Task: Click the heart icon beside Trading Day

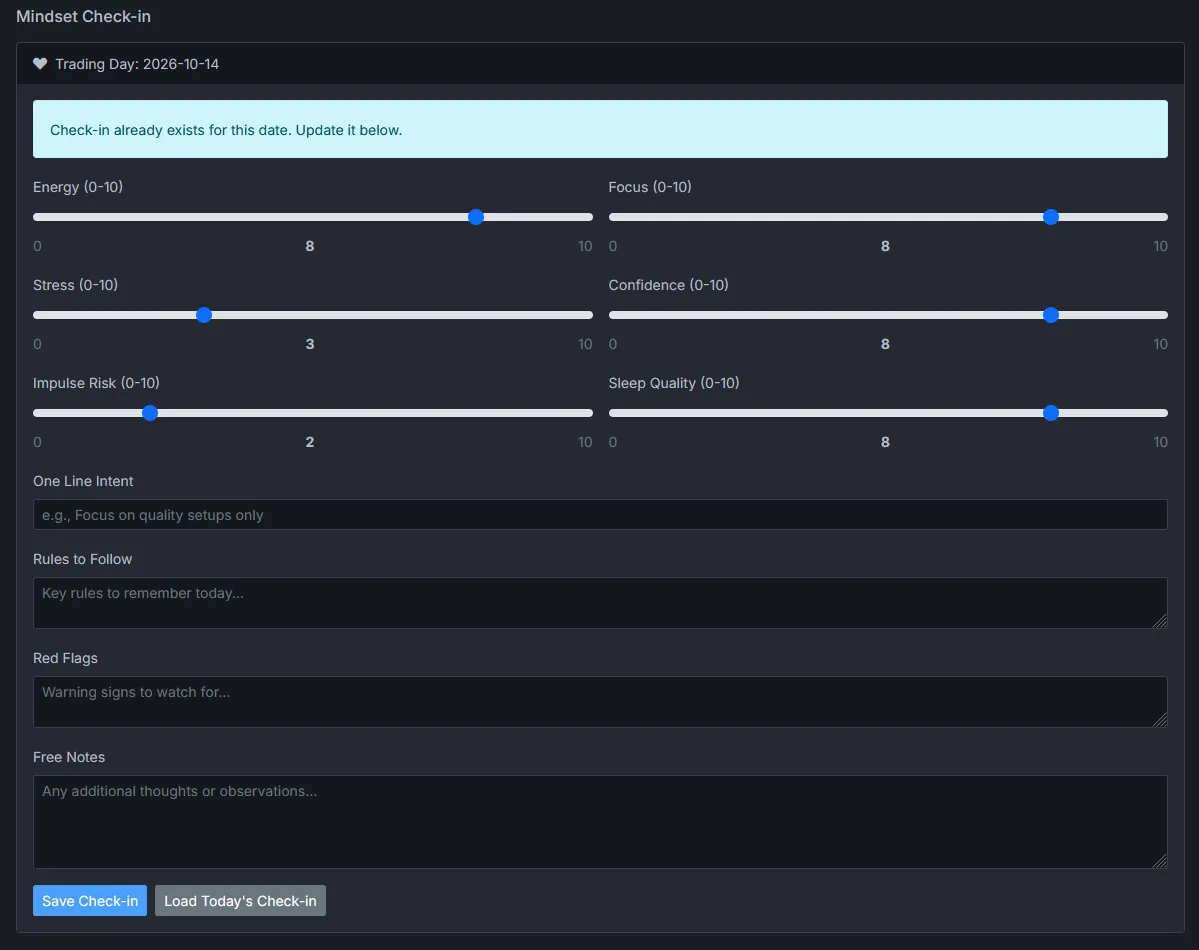Action: pyautogui.click(x=40, y=63)
